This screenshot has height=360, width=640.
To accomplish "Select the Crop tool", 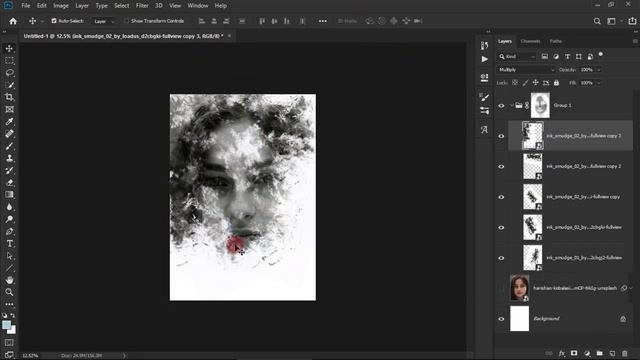I will coord(9,97).
